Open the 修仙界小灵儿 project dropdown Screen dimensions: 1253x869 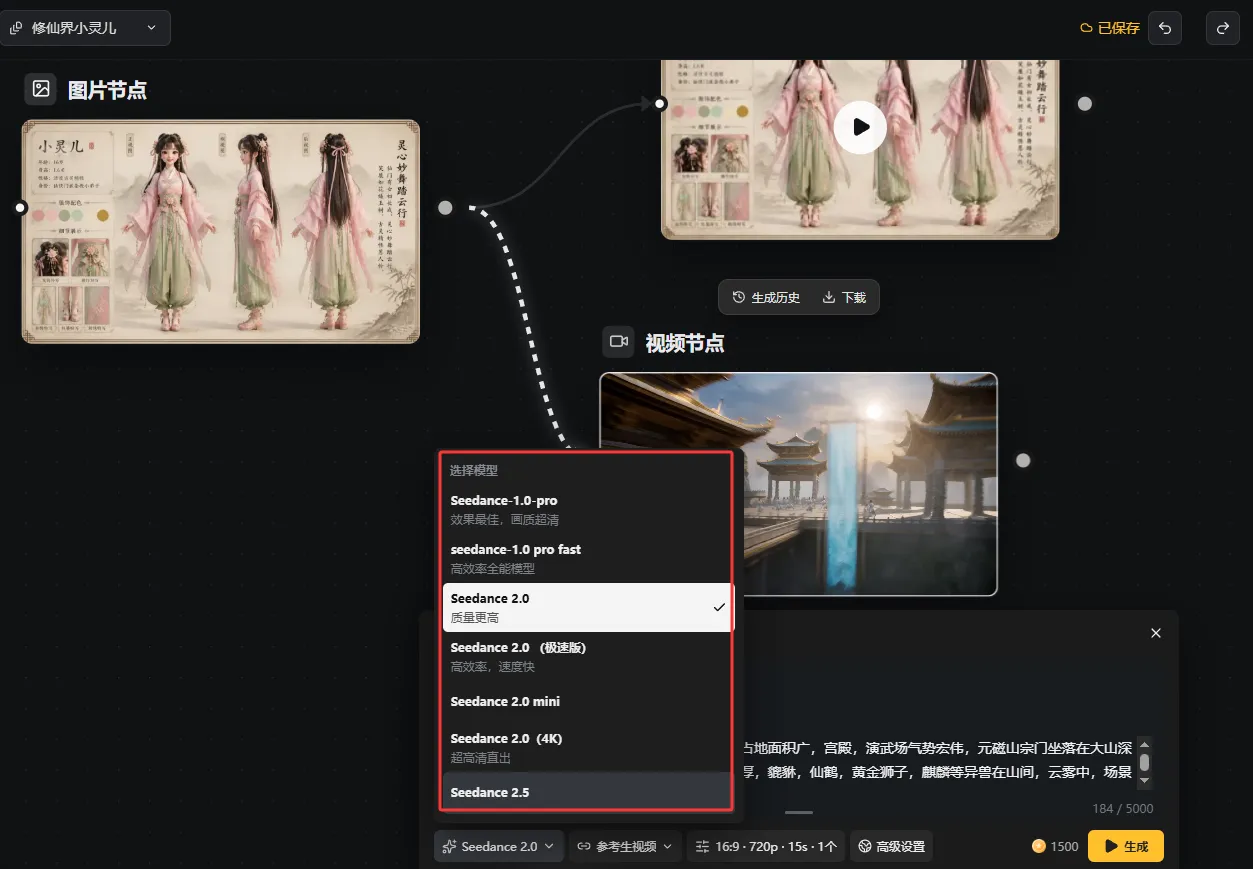click(x=84, y=28)
